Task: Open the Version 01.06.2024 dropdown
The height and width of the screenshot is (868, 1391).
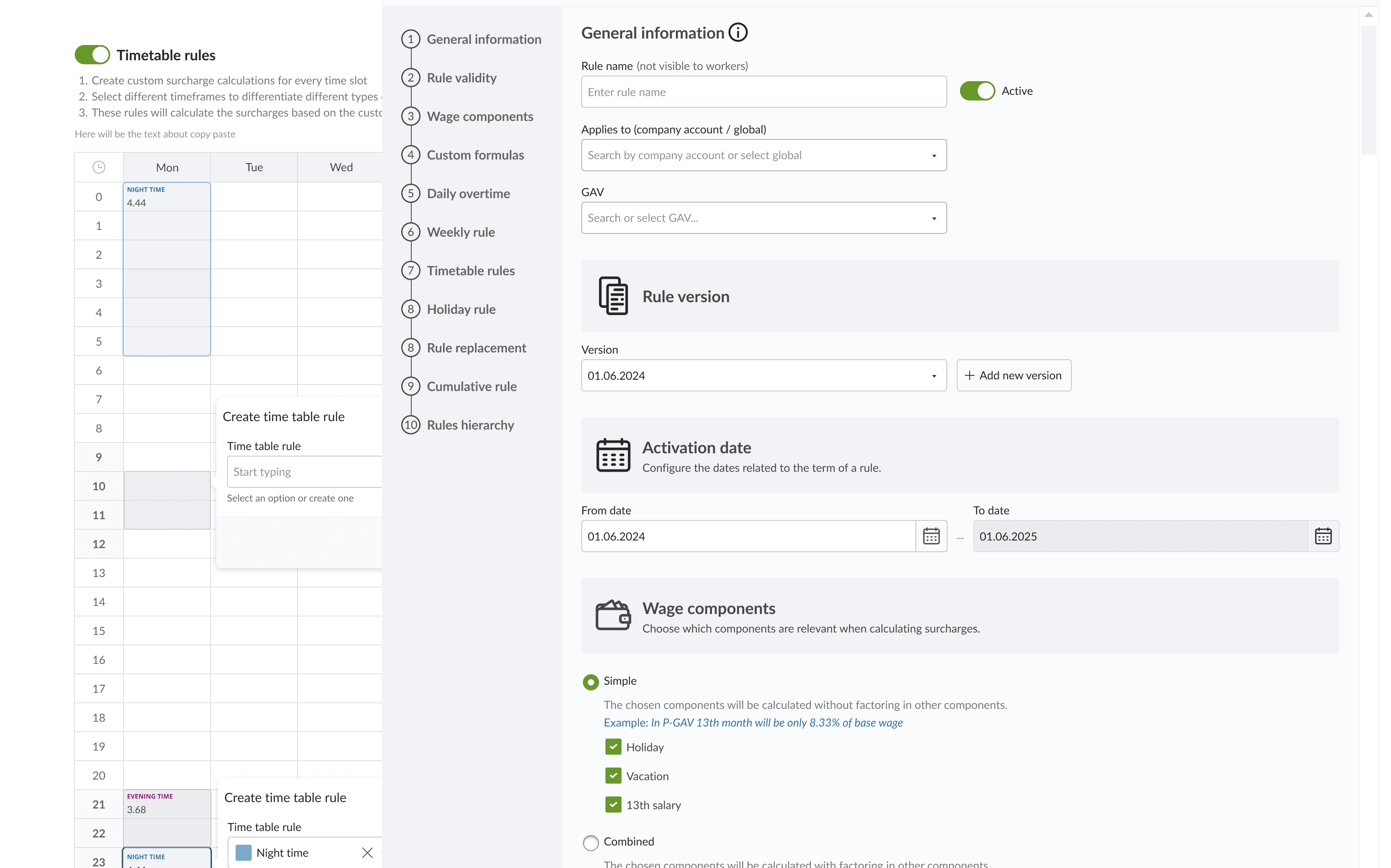Action: [764, 375]
